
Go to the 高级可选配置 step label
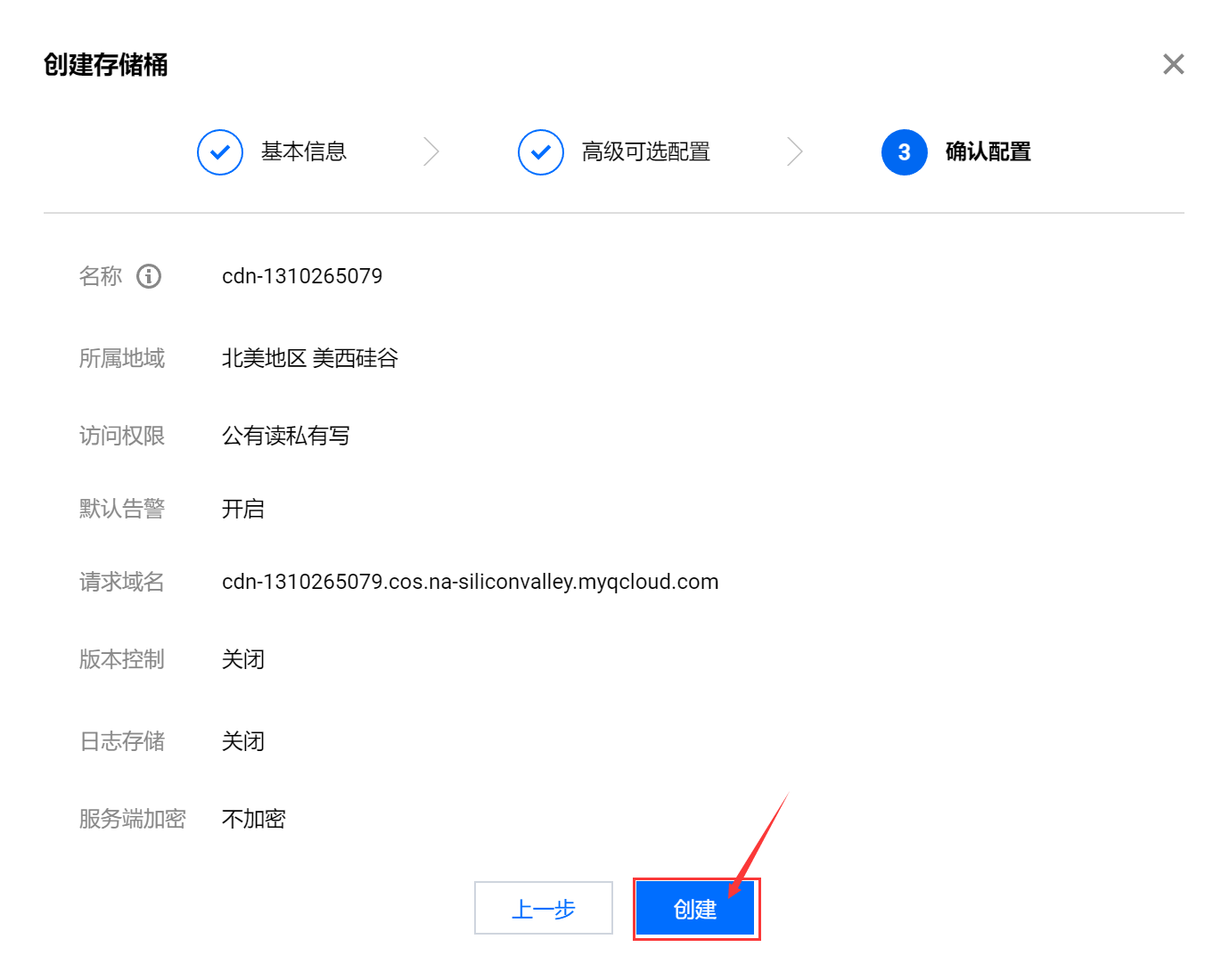(646, 152)
